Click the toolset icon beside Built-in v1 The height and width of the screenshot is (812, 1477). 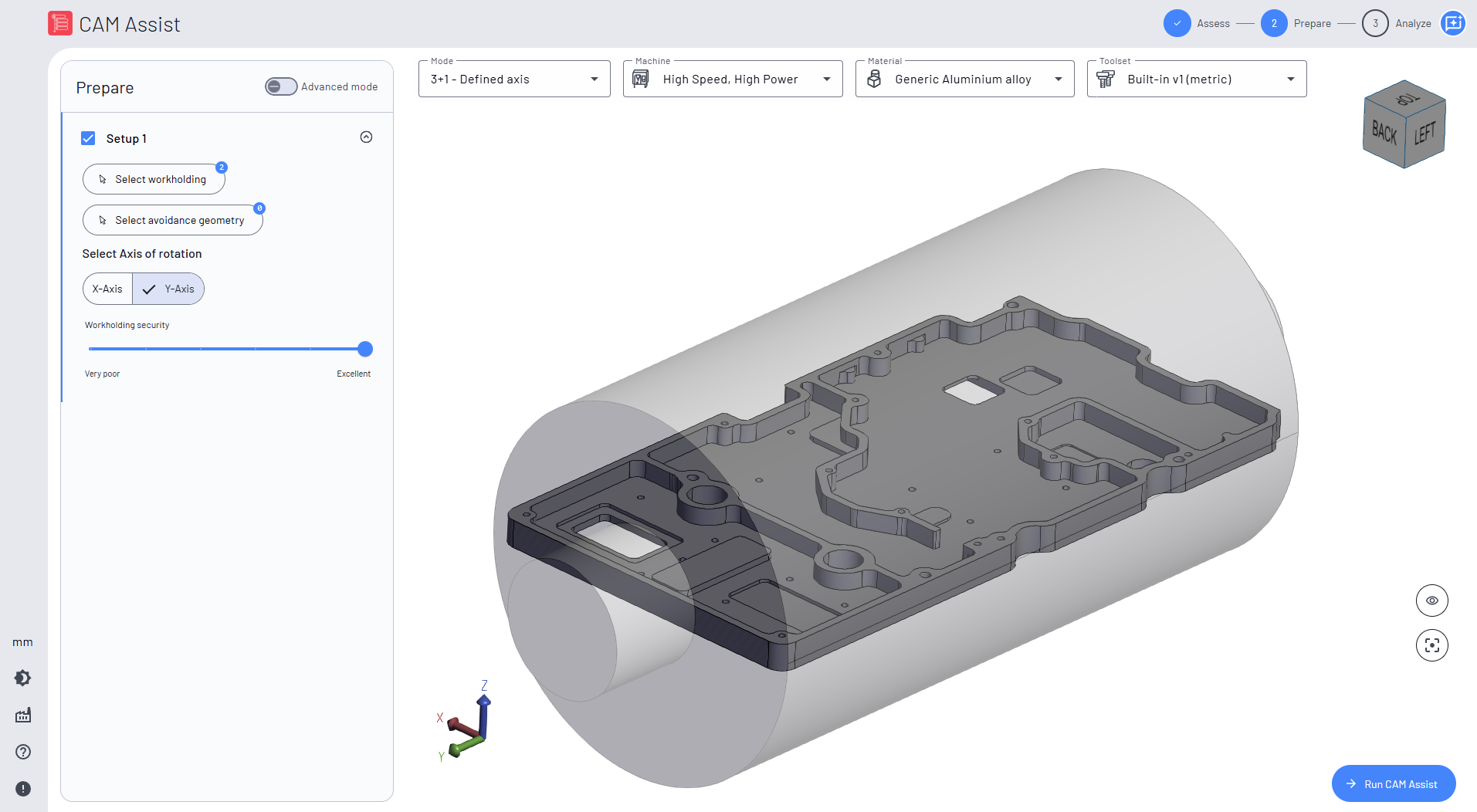1106,79
